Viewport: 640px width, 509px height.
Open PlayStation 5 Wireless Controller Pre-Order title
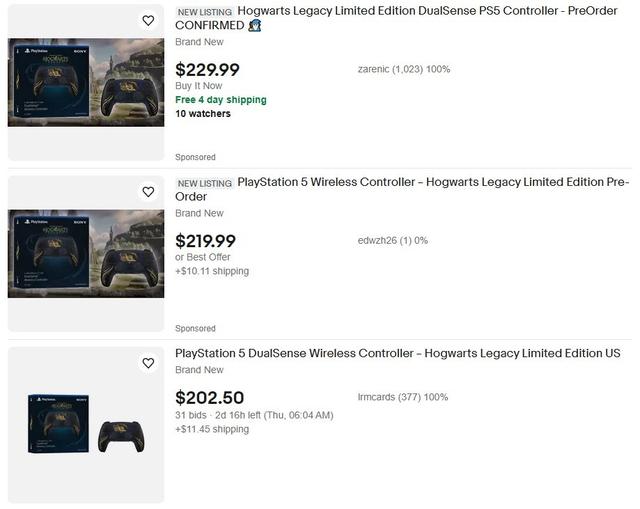coord(432,183)
